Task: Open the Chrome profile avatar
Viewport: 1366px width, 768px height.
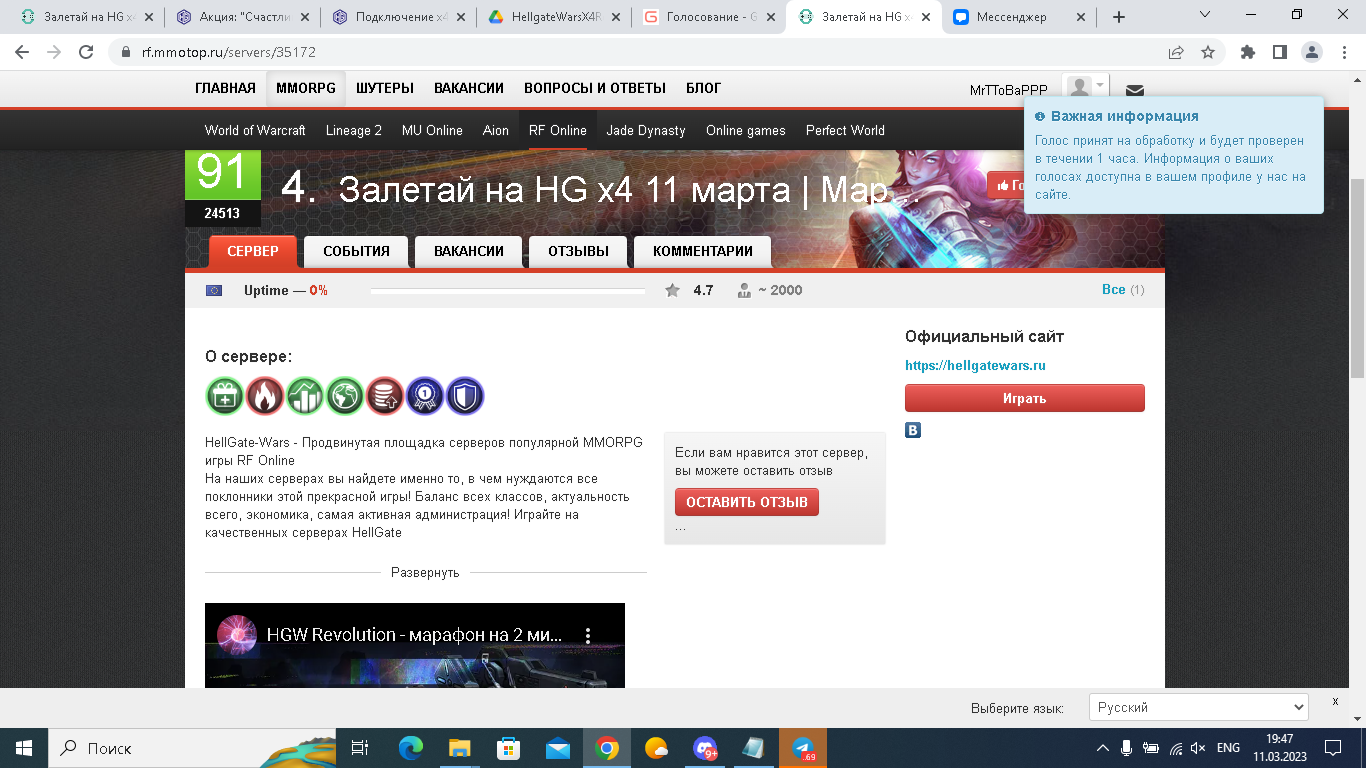Action: (1311, 52)
